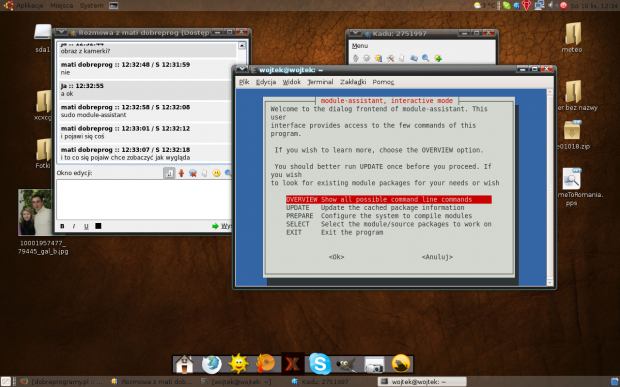Toggle Enter-sends-message button in chat window
This screenshot has height=387, width=620.
[169, 173]
